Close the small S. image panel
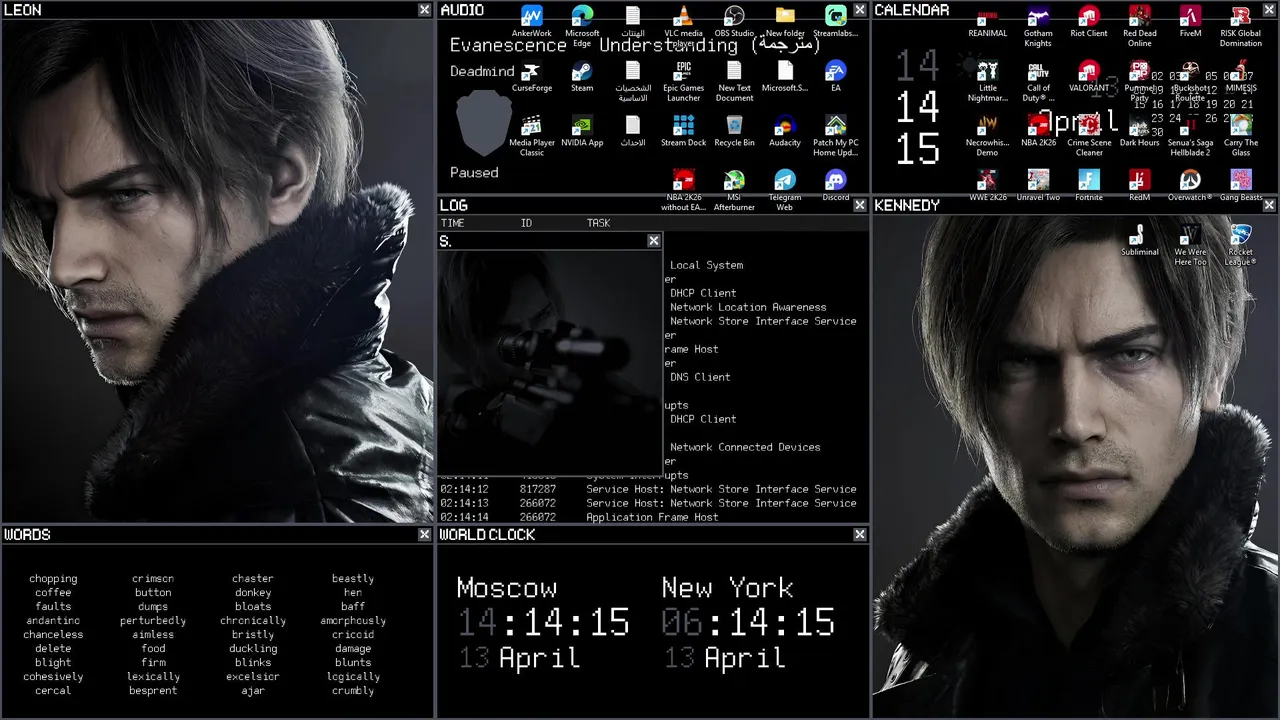This screenshot has height=720, width=1280. 654,241
